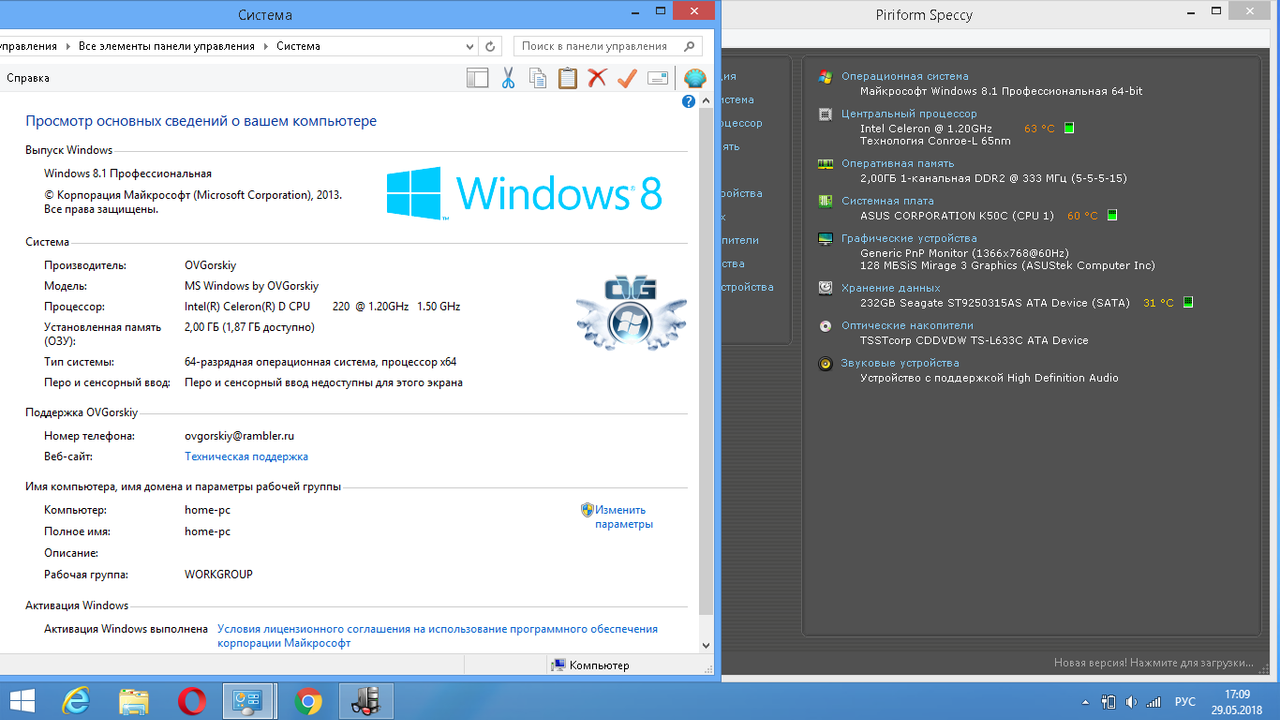Image resolution: width=1280 pixels, height=720 pixels.
Task: Click Изменить параметры link
Action: (x=623, y=517)
